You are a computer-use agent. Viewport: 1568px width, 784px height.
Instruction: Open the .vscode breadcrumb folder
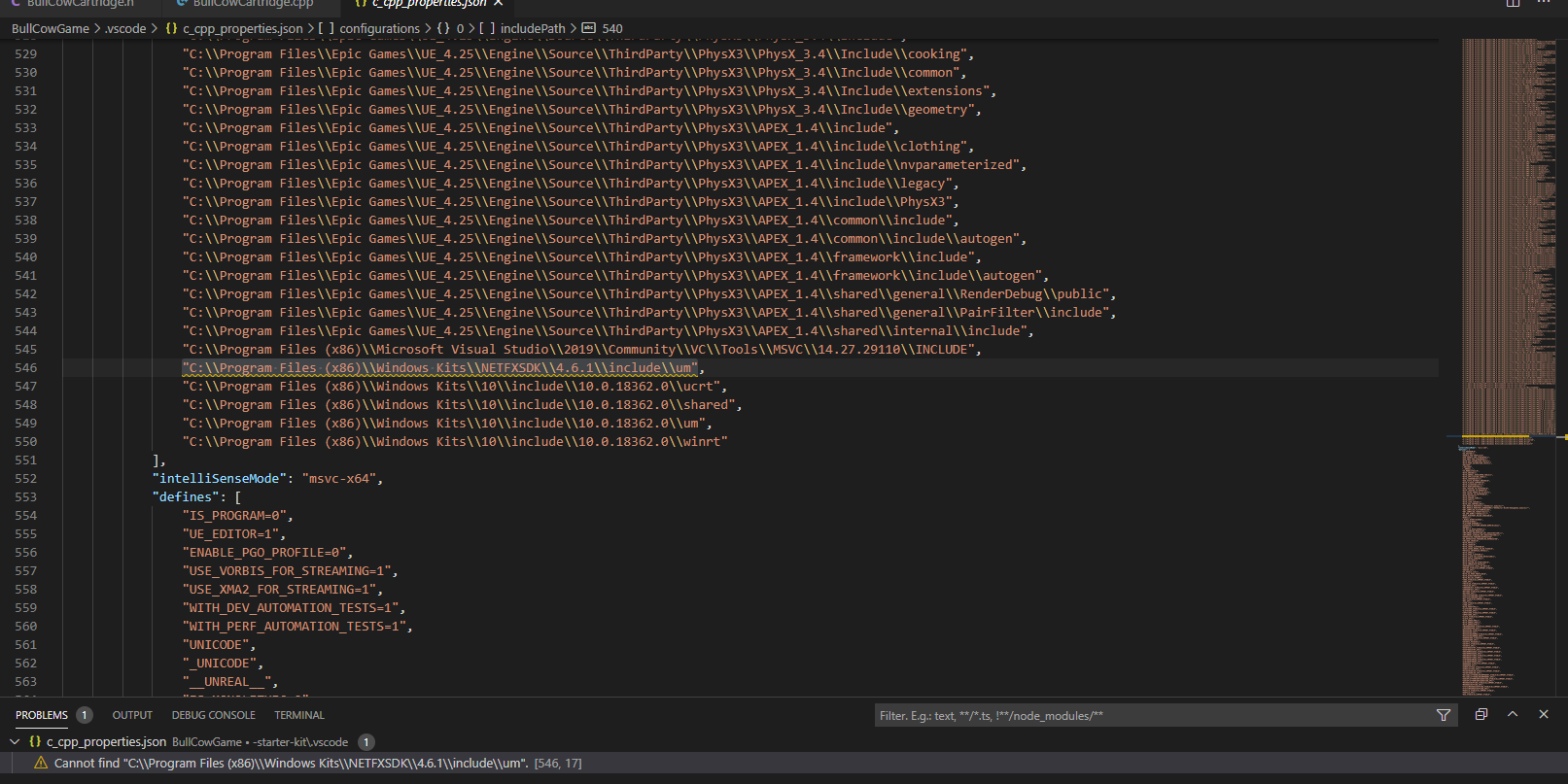[x=125, y=28]
